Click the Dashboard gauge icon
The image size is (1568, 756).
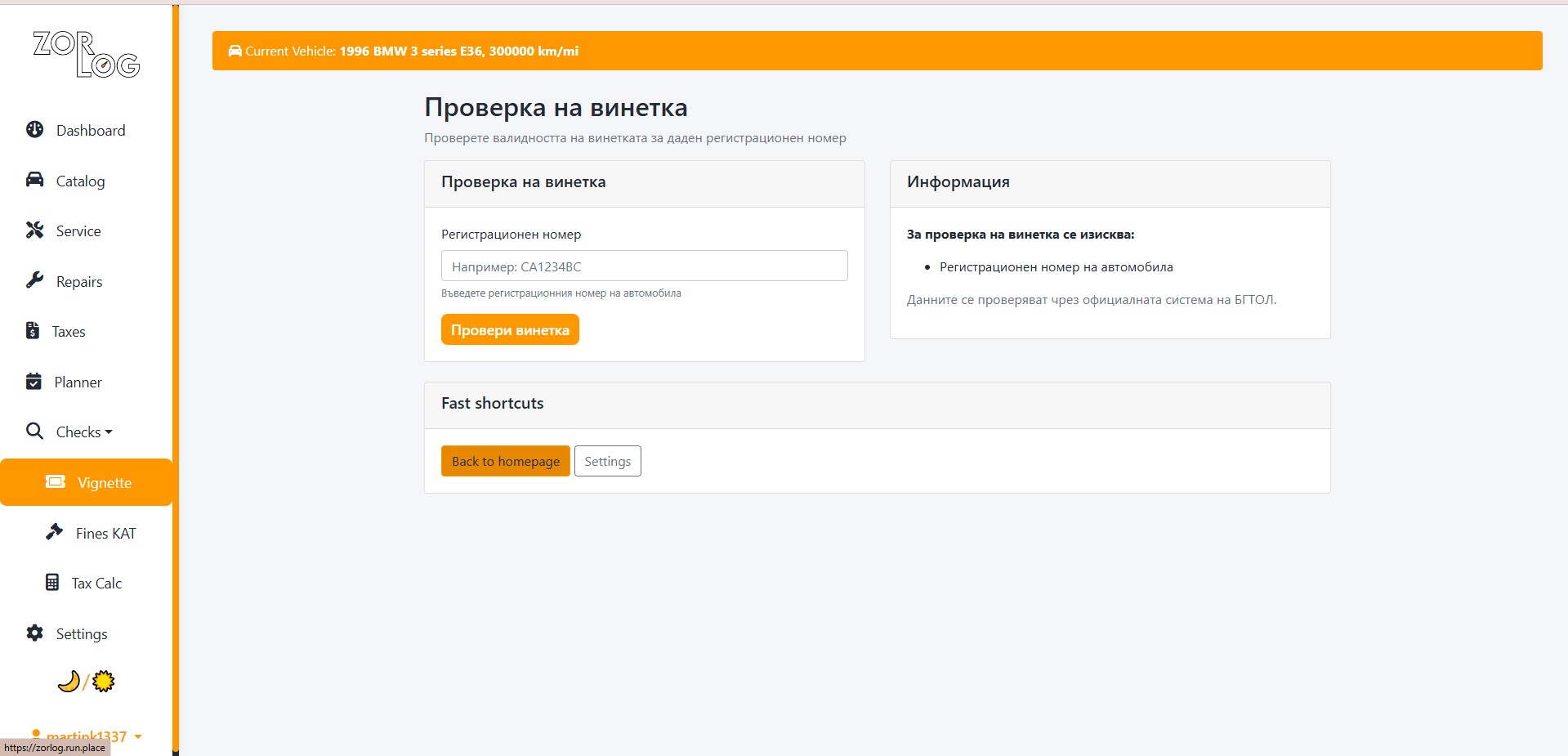(34, 130)
